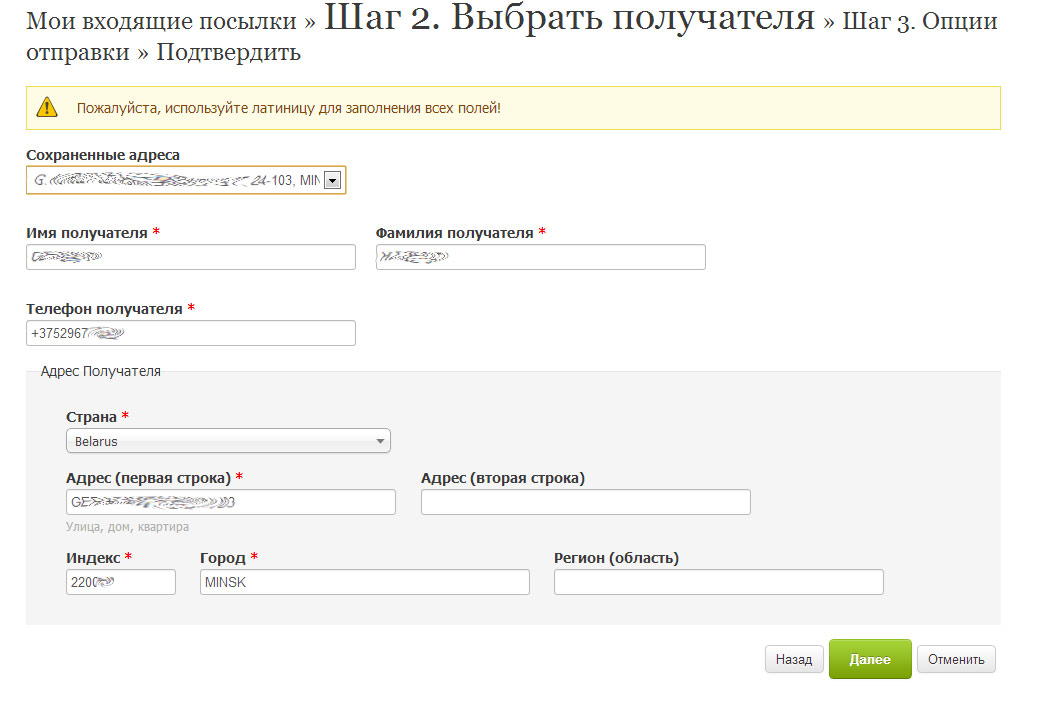Image resolution: width=1046 pixels, height=705 pixels.
Task: Select the Шаг 2. Выбрать получателя heading
Action: pos(570,18)
